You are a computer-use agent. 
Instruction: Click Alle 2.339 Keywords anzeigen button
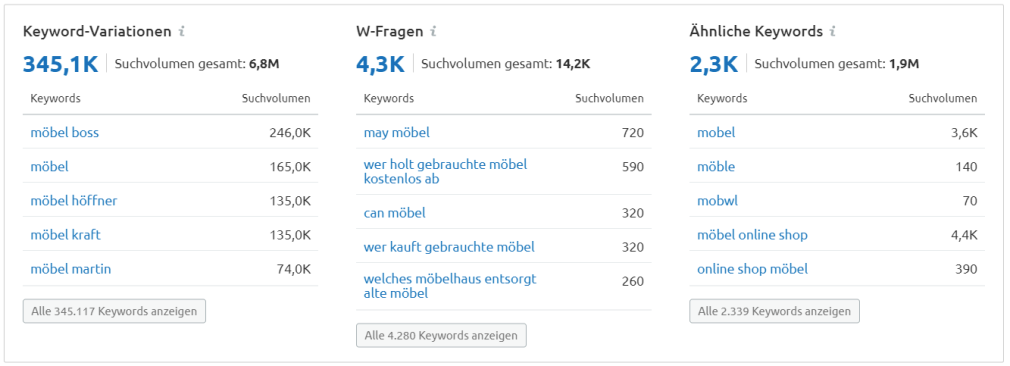tap(774, 311)
